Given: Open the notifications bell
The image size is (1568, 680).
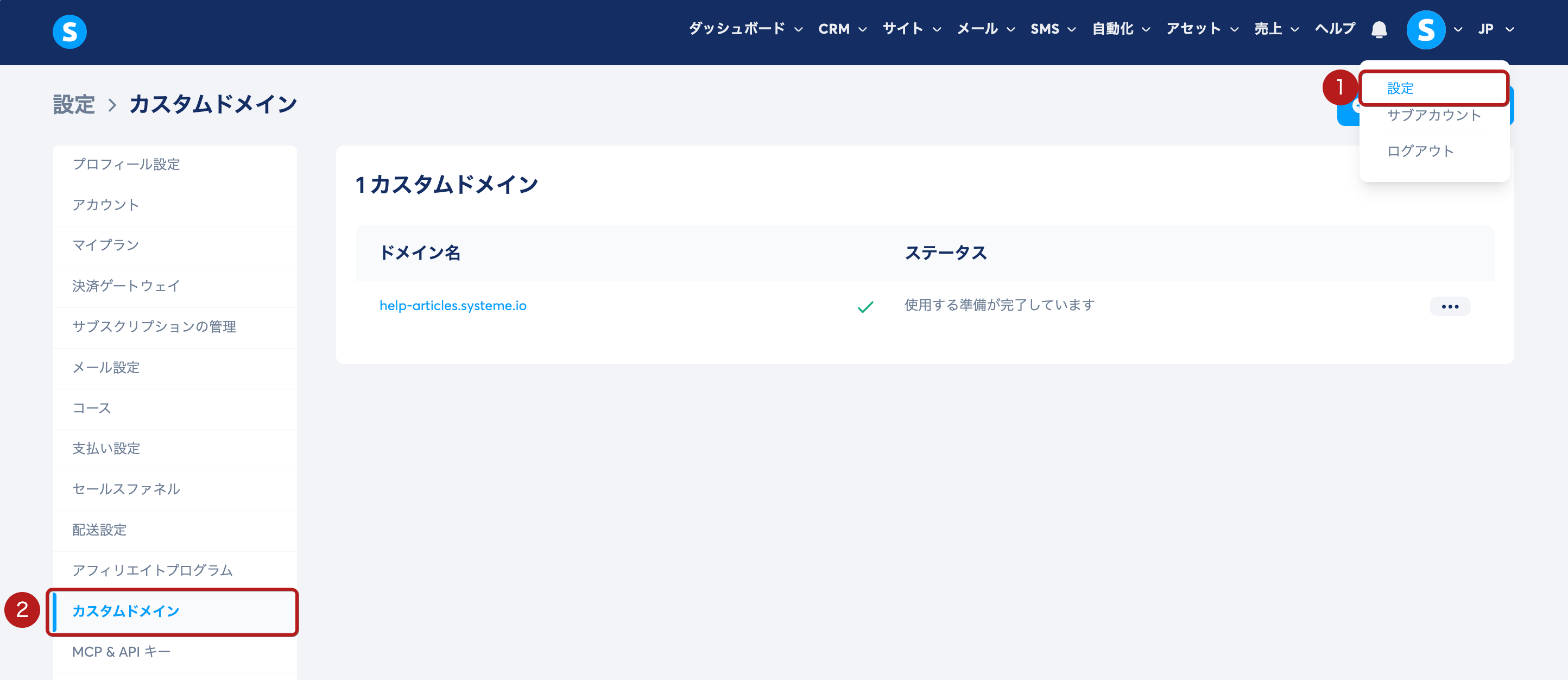Looking at the screenshot, I should 1379,29.
